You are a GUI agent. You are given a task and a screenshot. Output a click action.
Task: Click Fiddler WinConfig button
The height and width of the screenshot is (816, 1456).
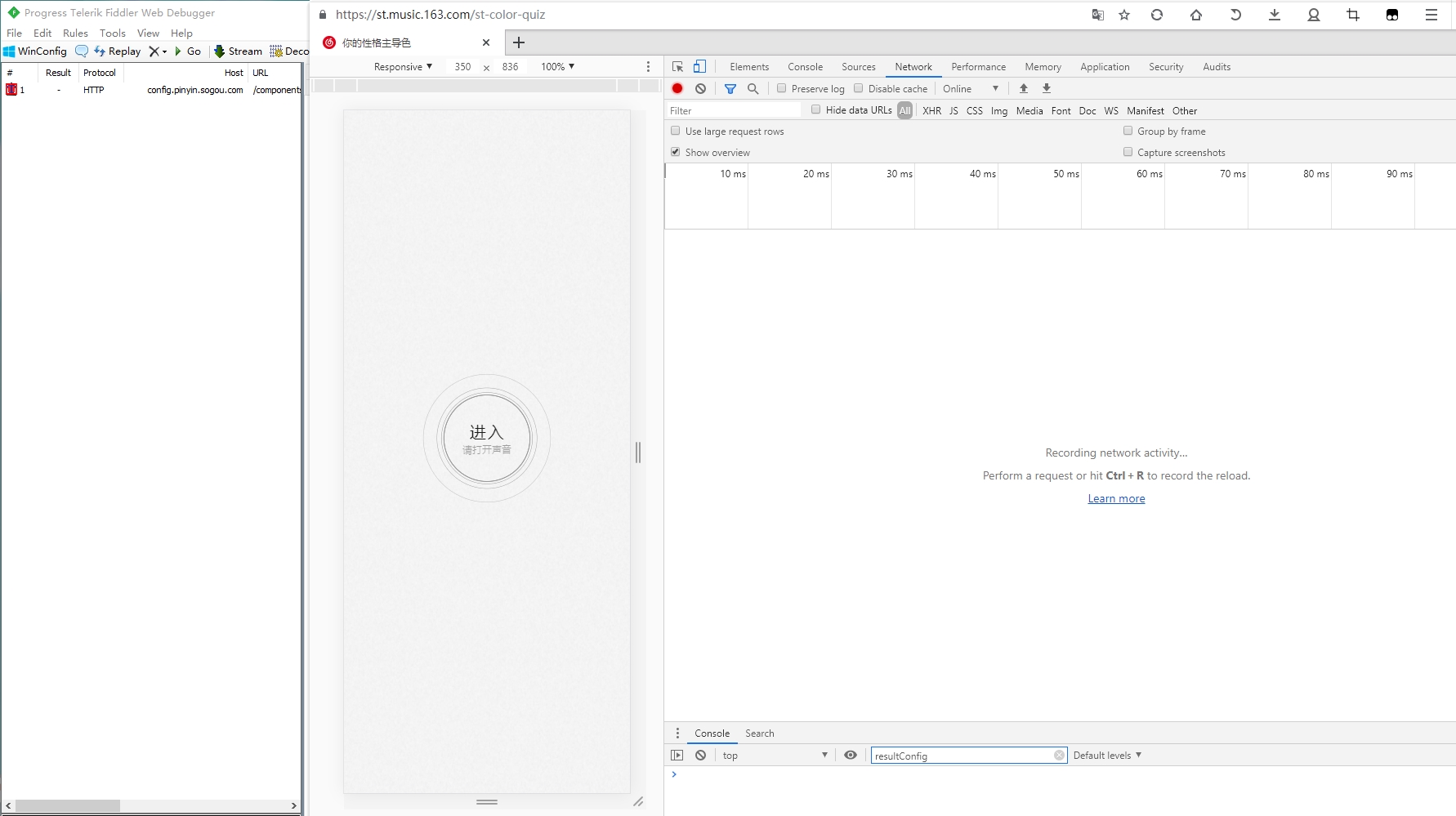pos(35,51)
